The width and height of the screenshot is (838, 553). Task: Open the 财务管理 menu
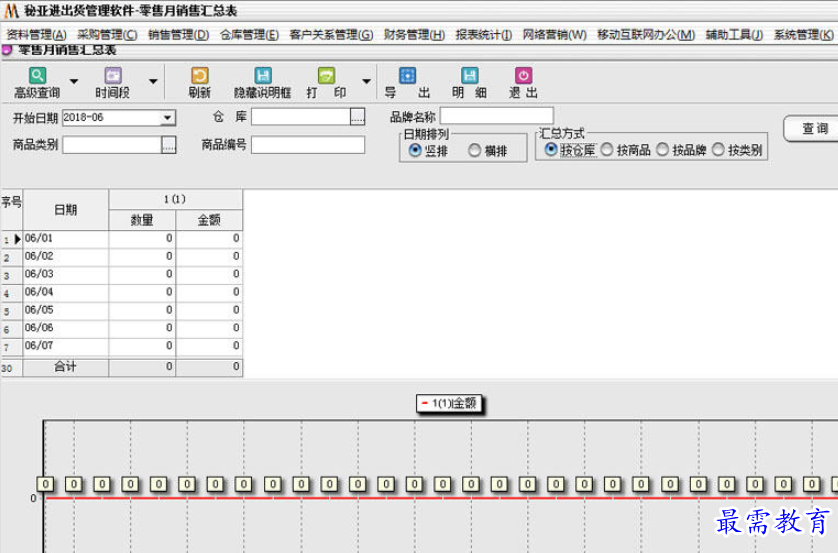(413, 35)
